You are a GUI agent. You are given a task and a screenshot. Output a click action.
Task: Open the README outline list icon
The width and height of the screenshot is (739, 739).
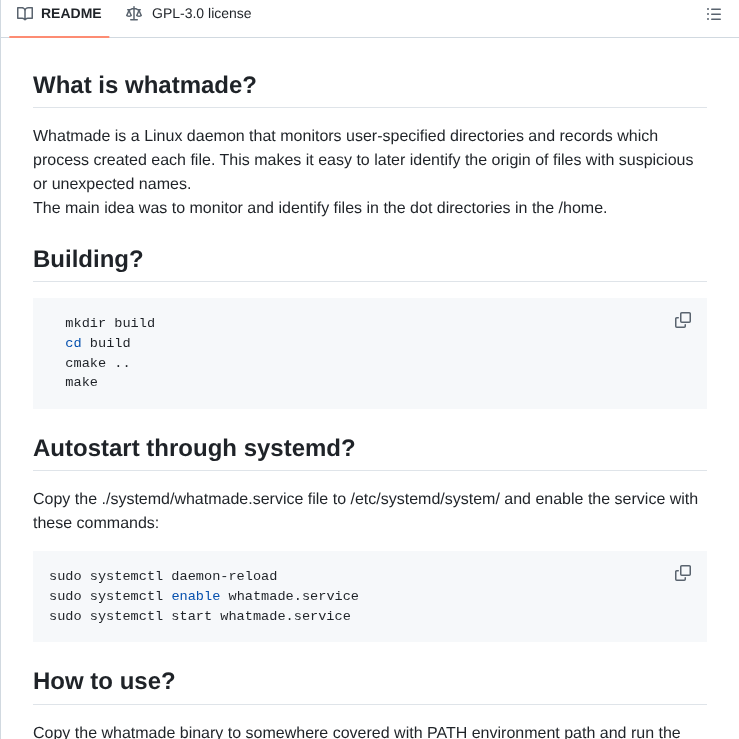point(713,14)
